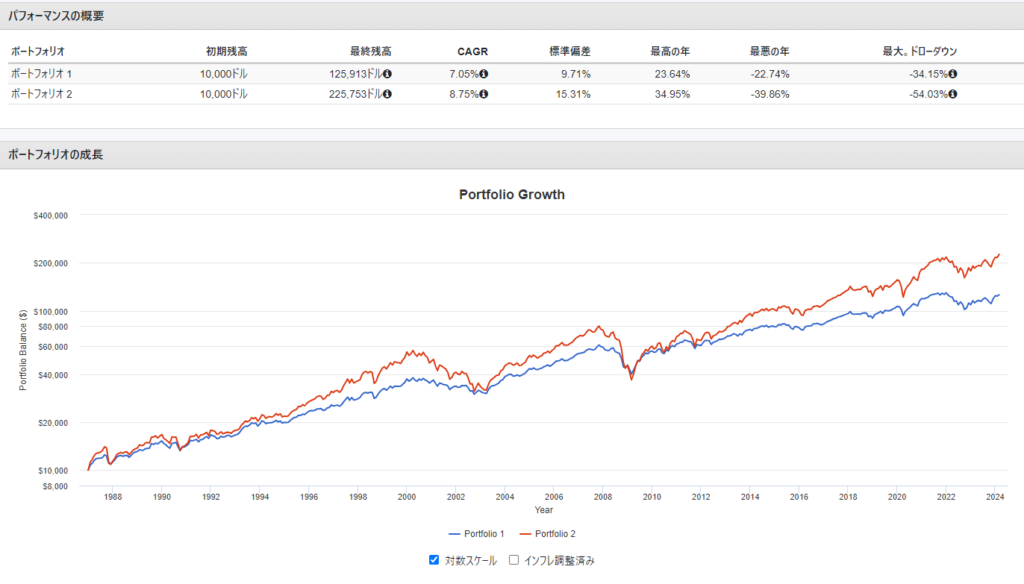Click the Portfolio Growth chart title

click(x=511, y=194)
